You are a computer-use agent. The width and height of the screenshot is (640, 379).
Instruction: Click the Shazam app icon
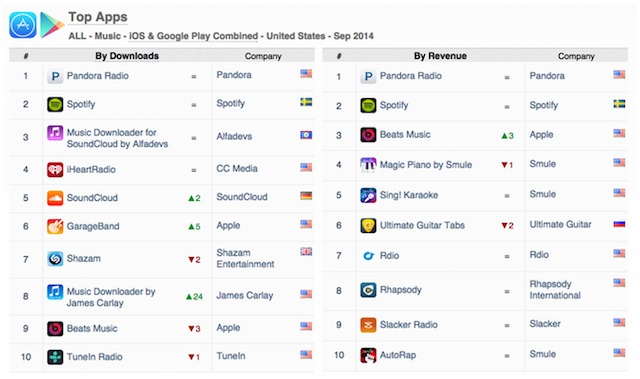click(x=55, y=259)
